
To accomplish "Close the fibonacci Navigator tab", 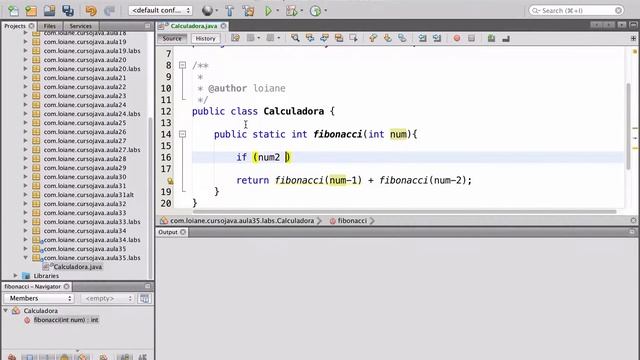I will pos(67,287).
